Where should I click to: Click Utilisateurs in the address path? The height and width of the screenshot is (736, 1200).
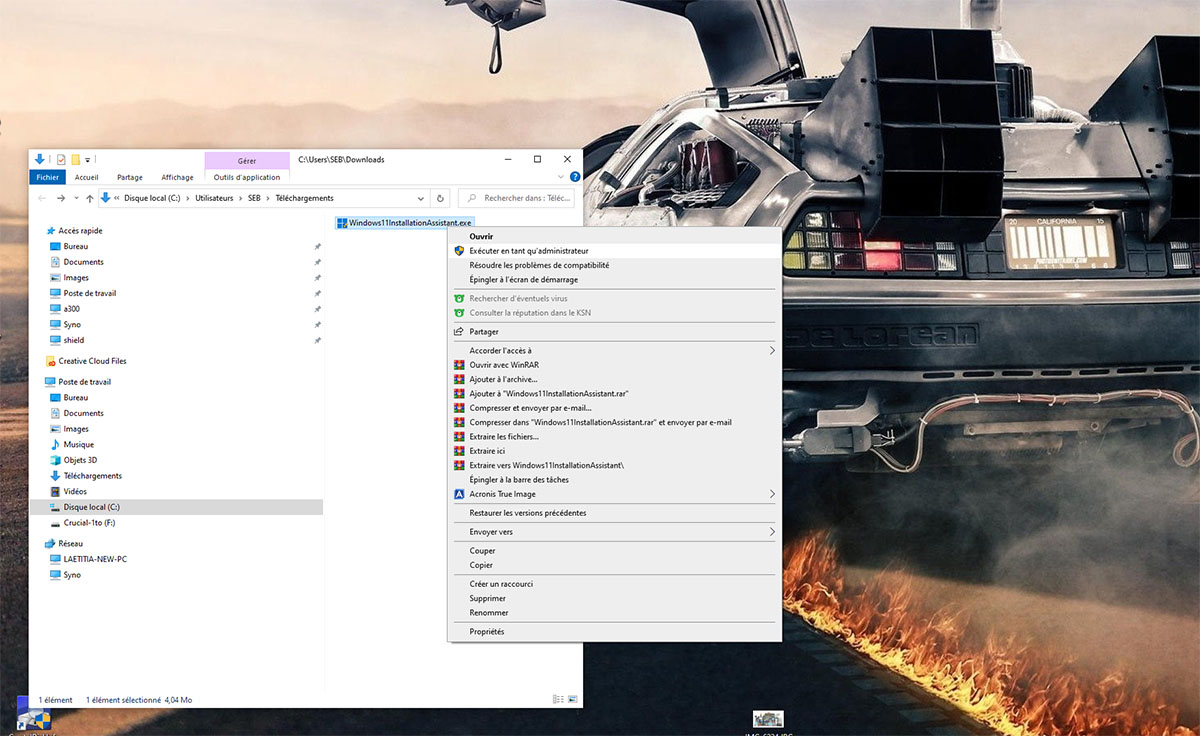214,198
